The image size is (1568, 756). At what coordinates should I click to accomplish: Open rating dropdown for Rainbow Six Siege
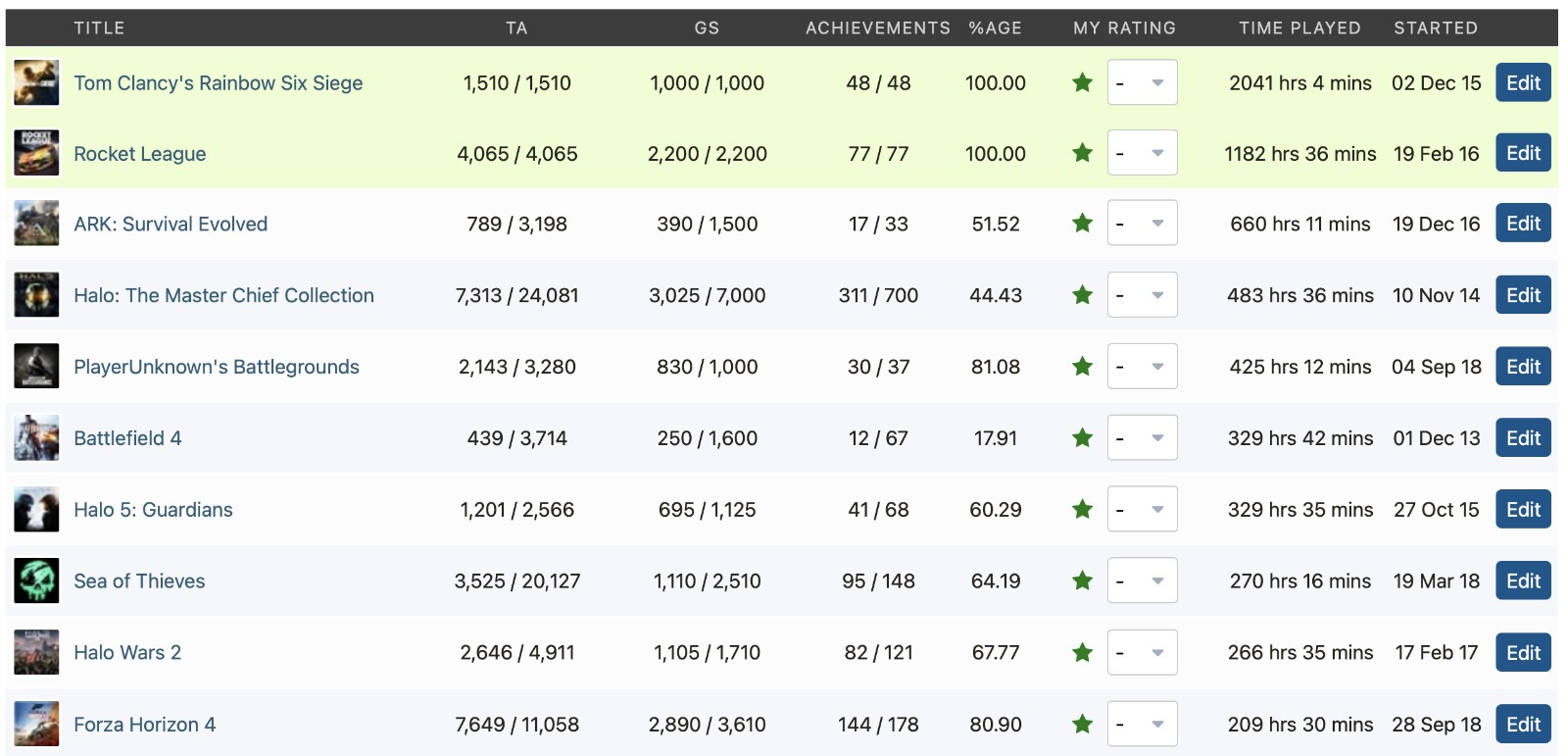click(x=1142, y=82)
